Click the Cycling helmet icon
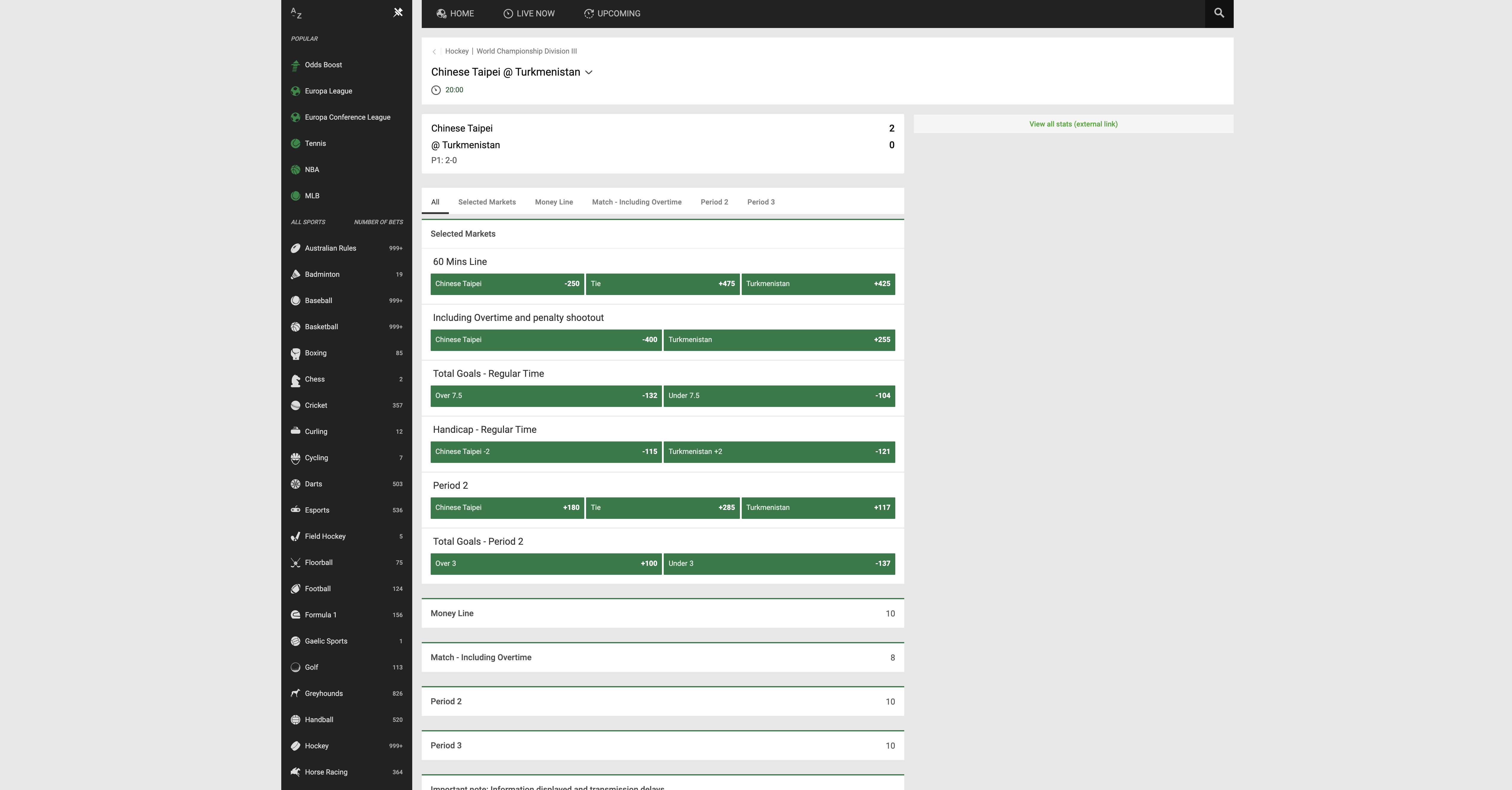This screenshot has width=1512, height=790. 296,458
